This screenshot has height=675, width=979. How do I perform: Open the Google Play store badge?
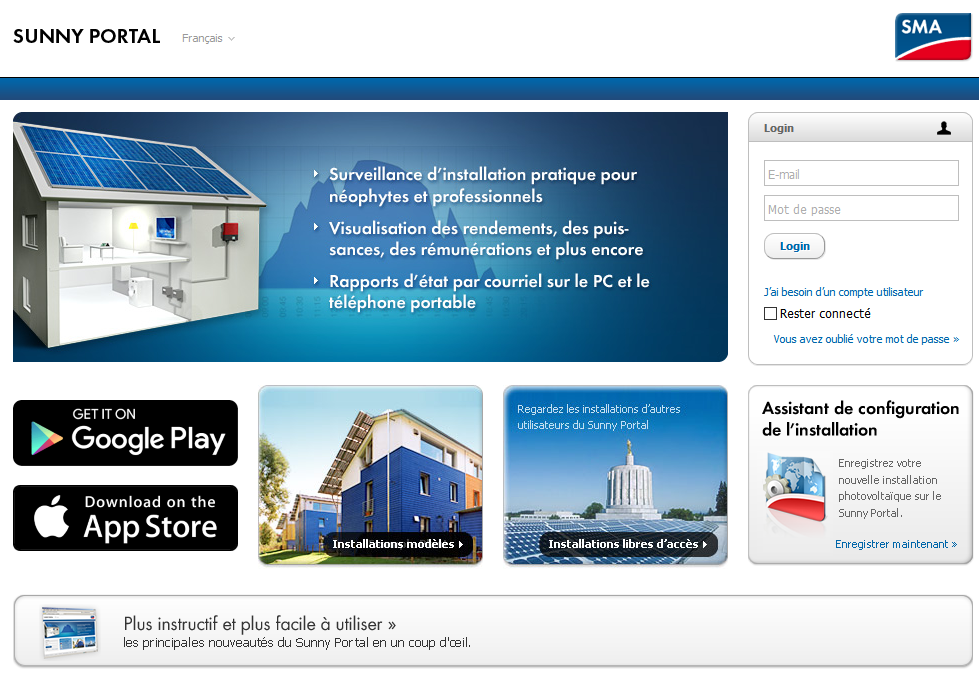(x=125, y=433)
